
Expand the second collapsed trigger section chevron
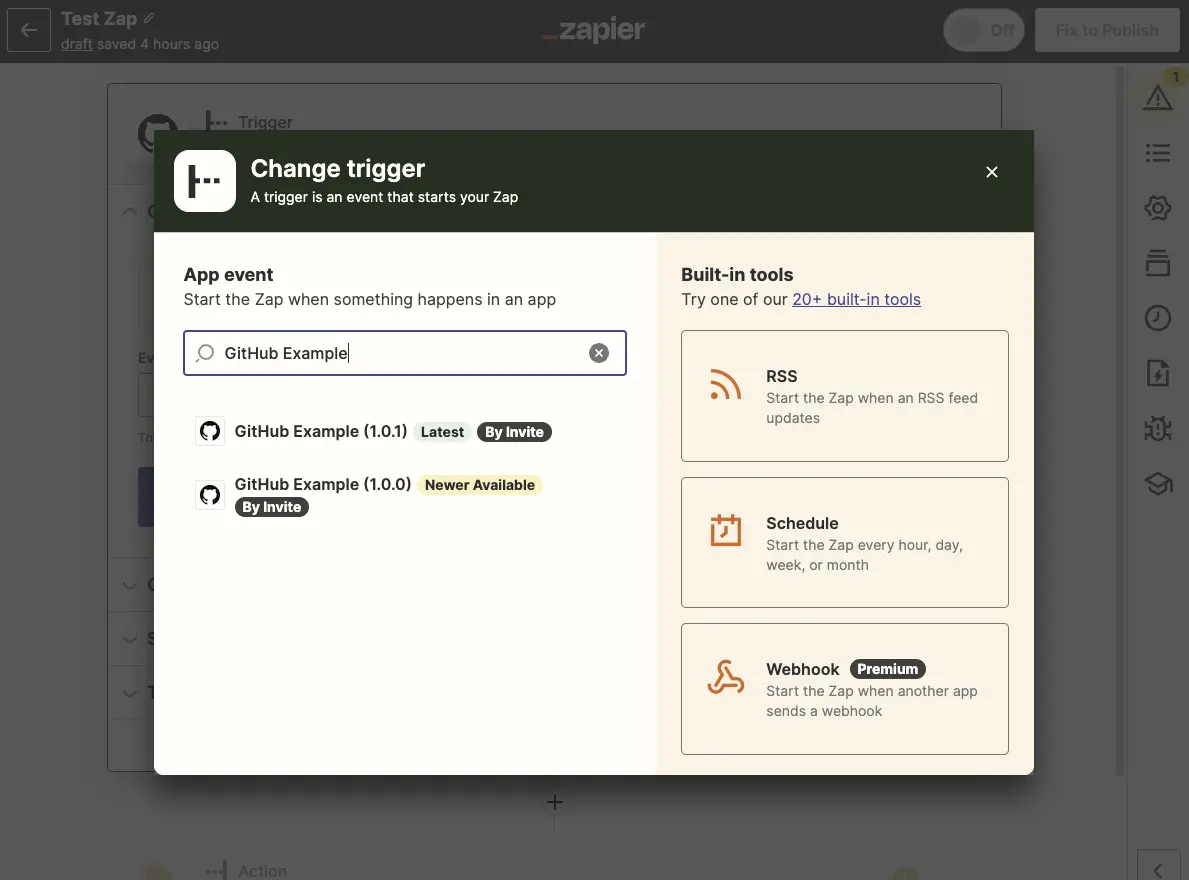(130, 585)
